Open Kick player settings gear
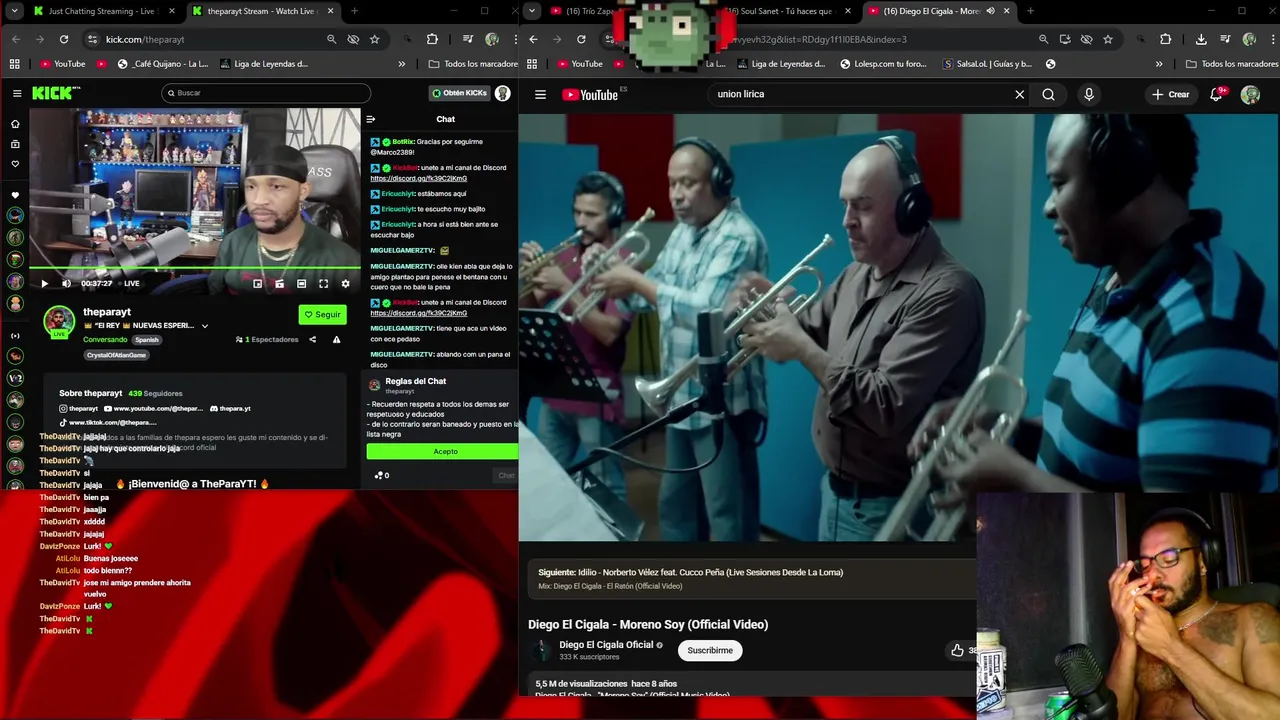The image size is (1280, 720). click(x=345, y=283)
